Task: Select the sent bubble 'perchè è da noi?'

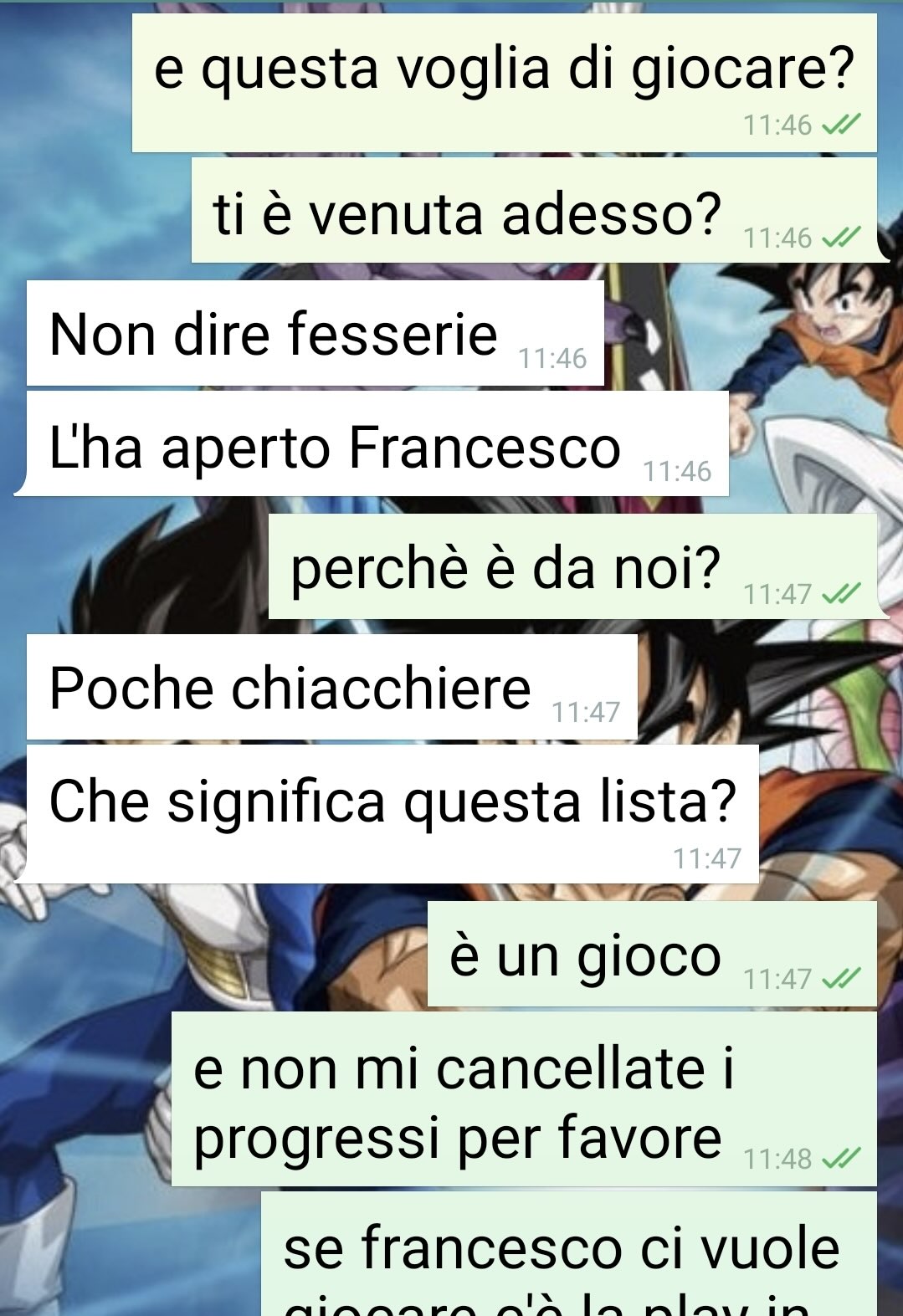Action: coord(578,566)
